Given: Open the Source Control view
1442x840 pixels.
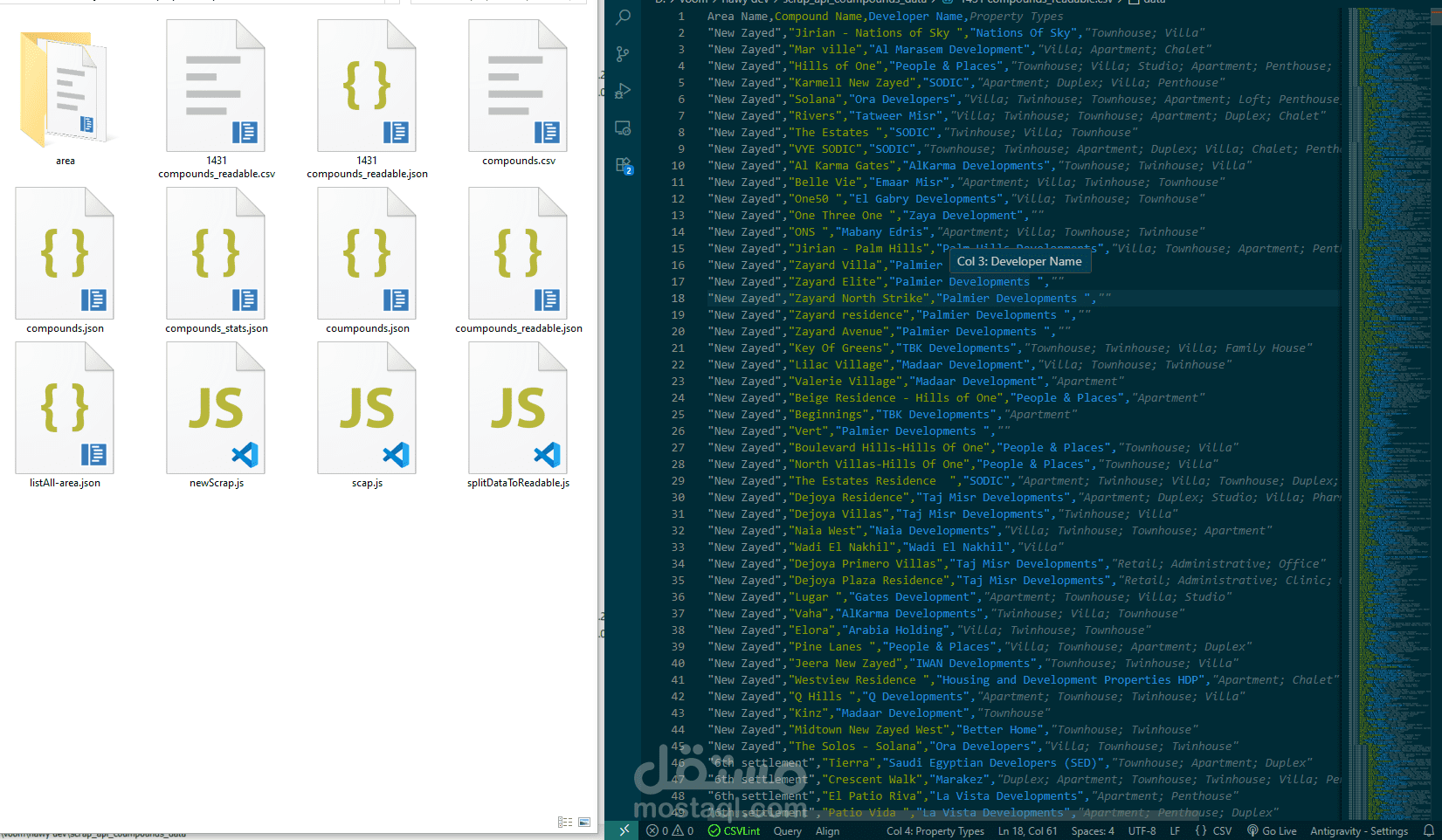Looking at the screenshot, I should 623,54.
